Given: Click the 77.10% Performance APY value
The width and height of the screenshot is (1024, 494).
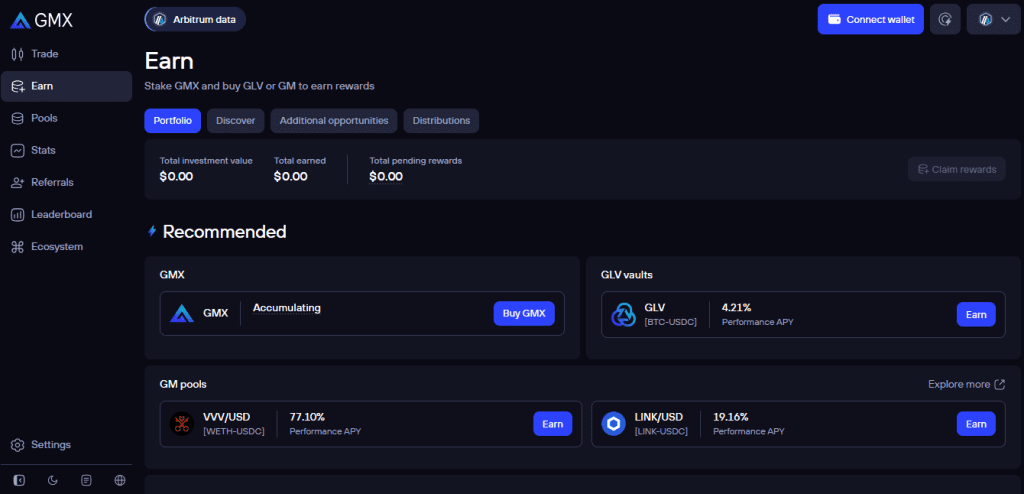Looking at the screenshot, I should (x=307, y=417).
